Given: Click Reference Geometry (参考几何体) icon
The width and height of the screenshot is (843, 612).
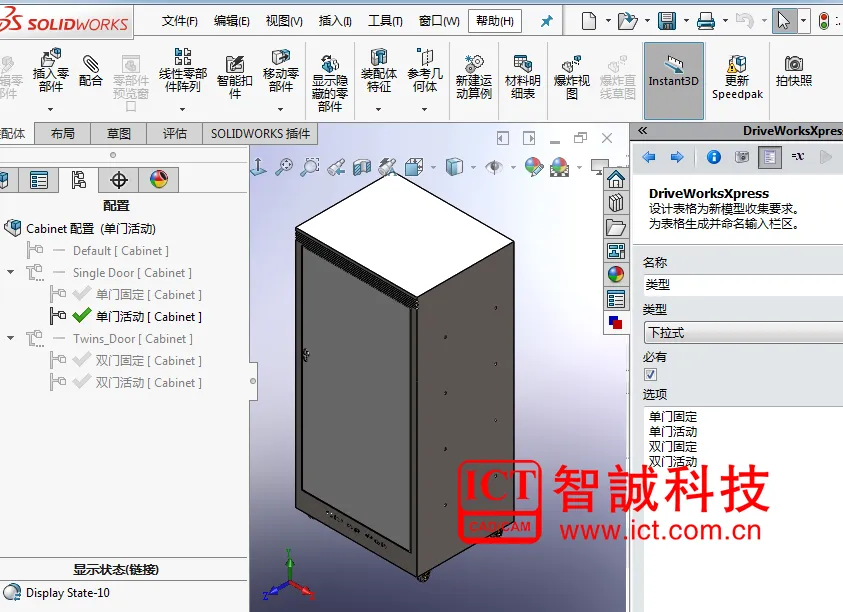Looking at the screenshot, I should 425,70.
